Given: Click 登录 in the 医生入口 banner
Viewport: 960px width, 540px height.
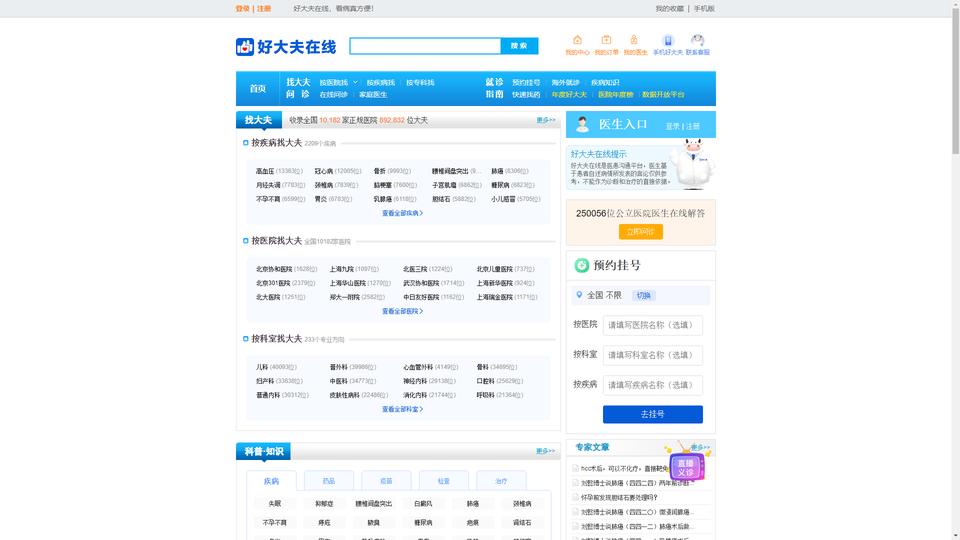Looking at the screenshot, I should click(672, 126).
